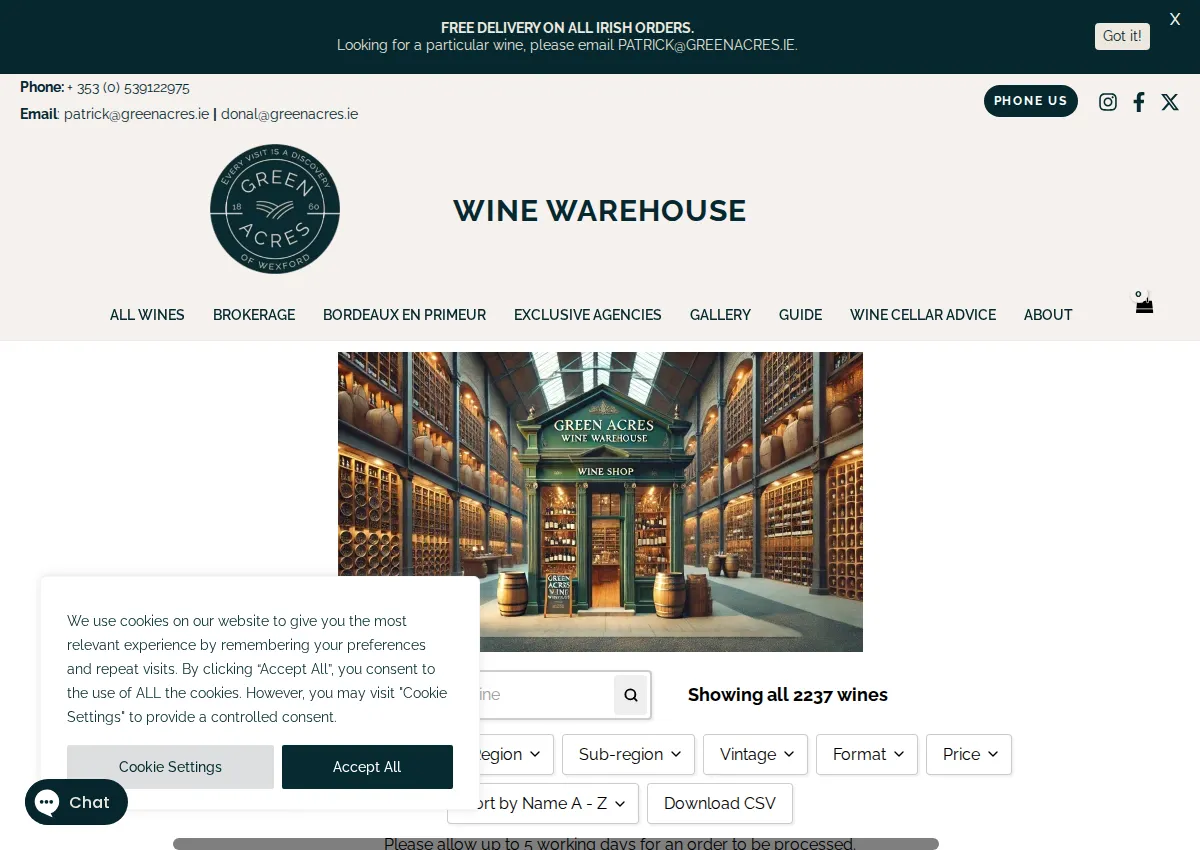Click the search magnifier button
The height and width of the screenshot is (850, 1200).
tap(631, 695)
